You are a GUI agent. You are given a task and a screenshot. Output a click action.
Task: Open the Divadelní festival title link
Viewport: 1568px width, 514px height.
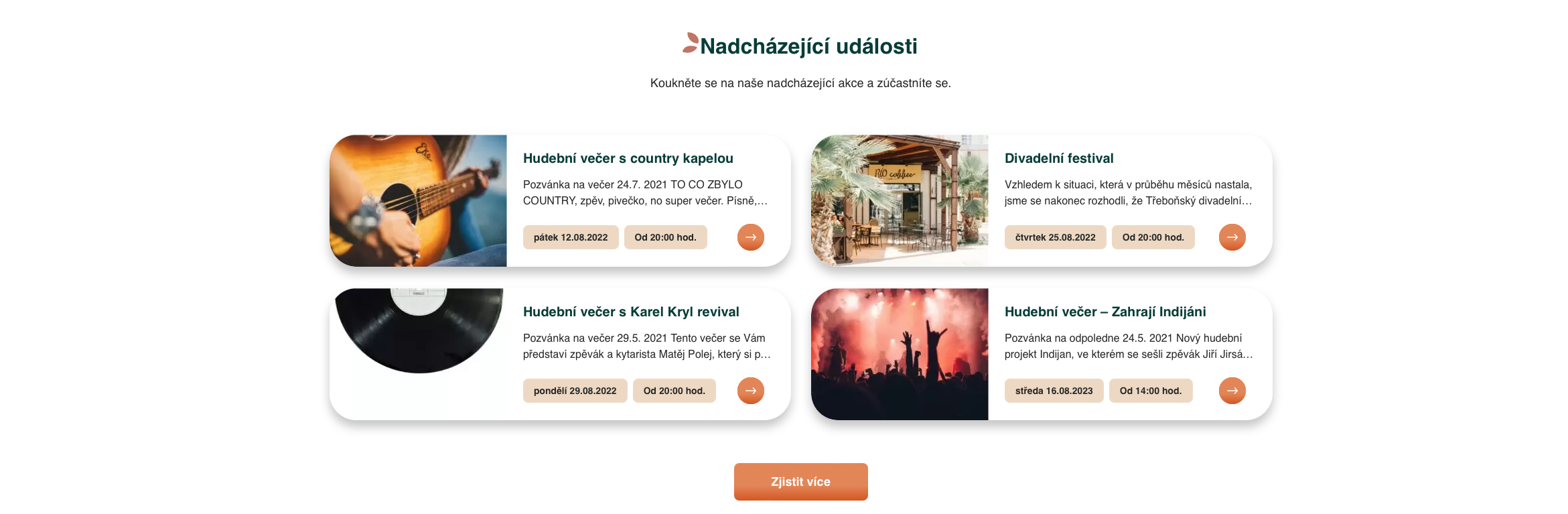pyautogui.click(x=1058, y=159)
